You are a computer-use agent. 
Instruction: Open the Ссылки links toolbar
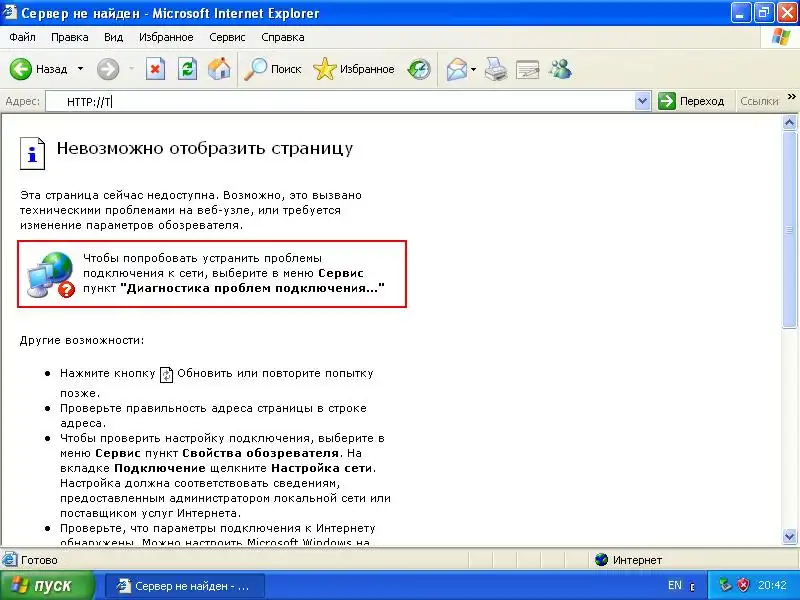click(x=759, y=101)
